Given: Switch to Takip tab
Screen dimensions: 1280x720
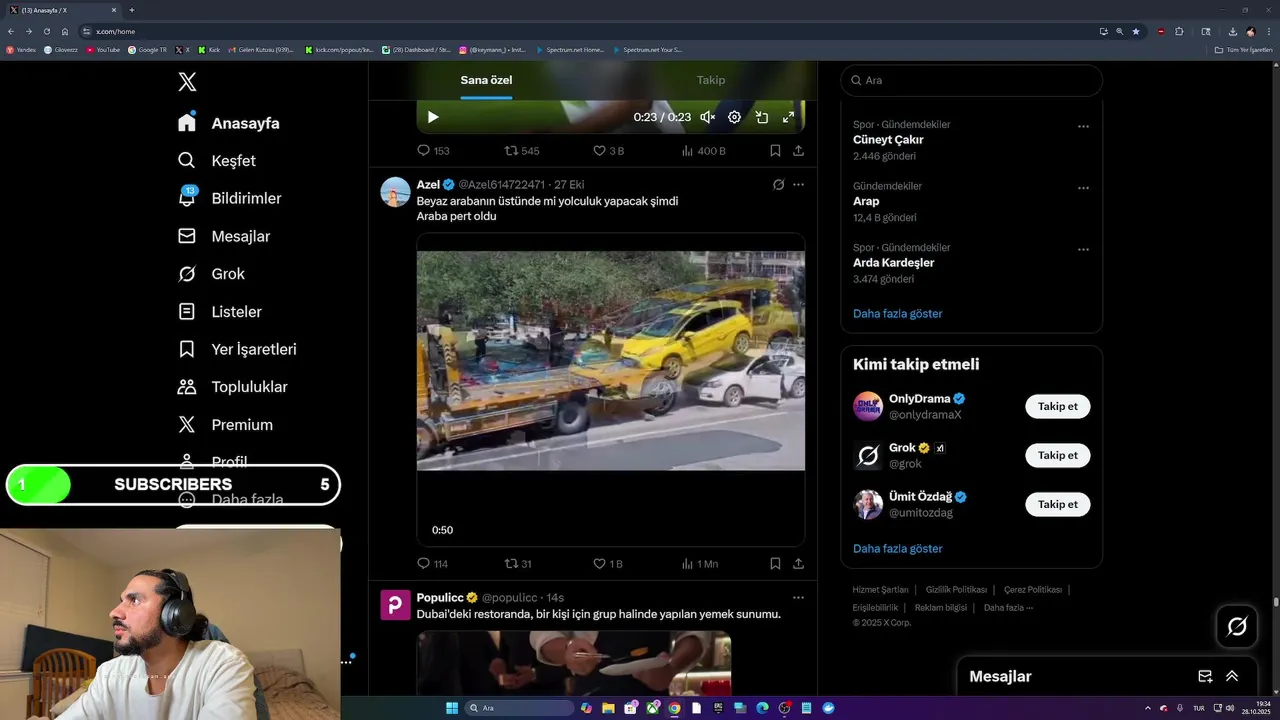Looking at the screenshot, I should (711, 80).
